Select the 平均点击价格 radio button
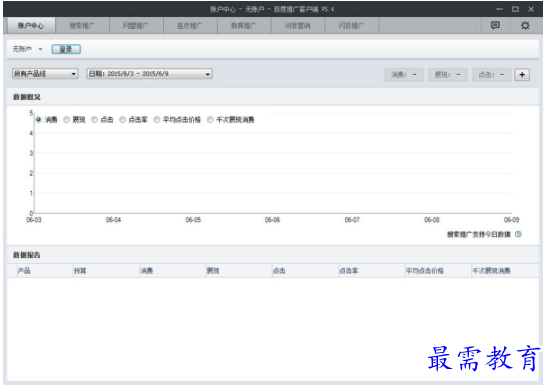The height and width of the screenshot is (390, 549). pyautogui.click(x=157, y=120)
